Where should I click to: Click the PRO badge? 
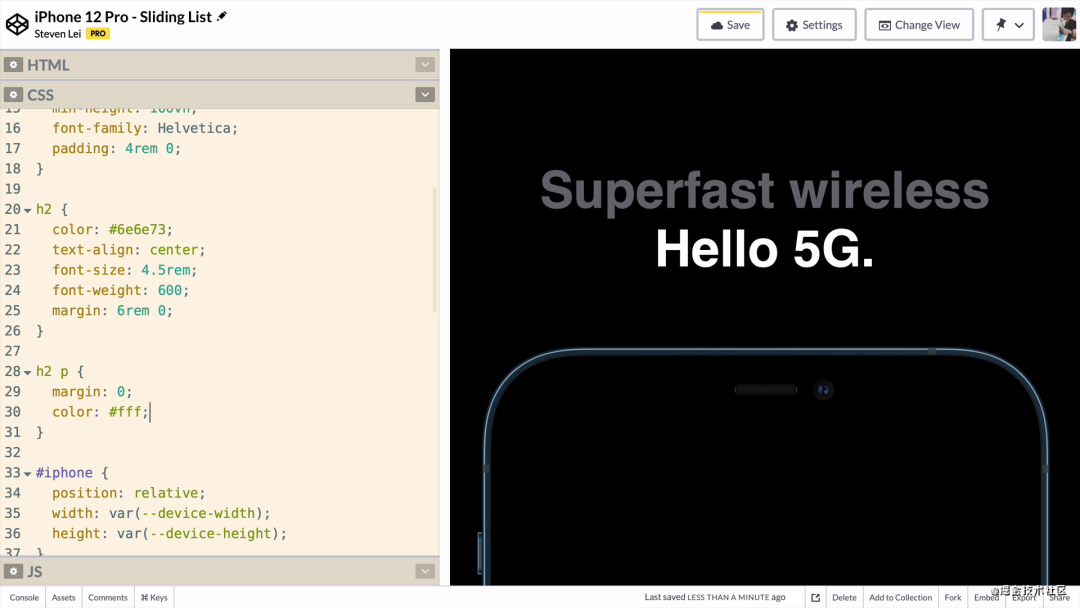coord(98,34)
